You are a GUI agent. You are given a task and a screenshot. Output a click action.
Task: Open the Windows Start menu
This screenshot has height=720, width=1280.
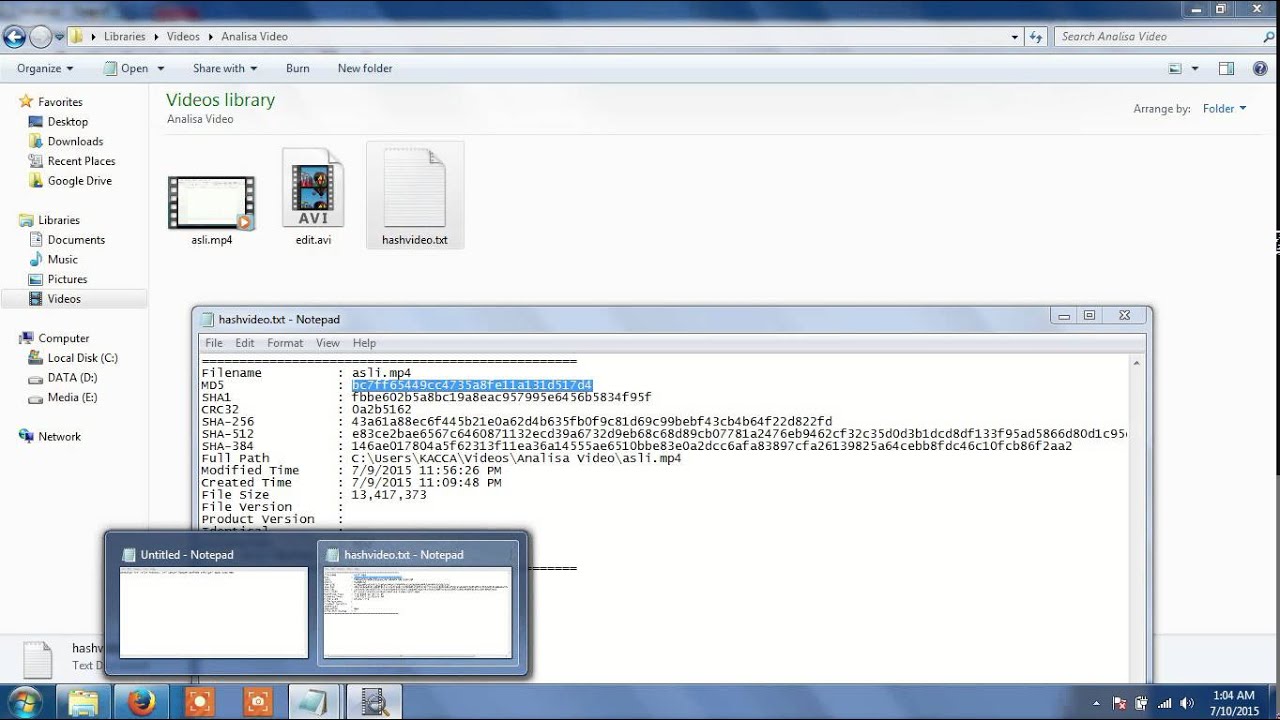click(x=23, y=702)
